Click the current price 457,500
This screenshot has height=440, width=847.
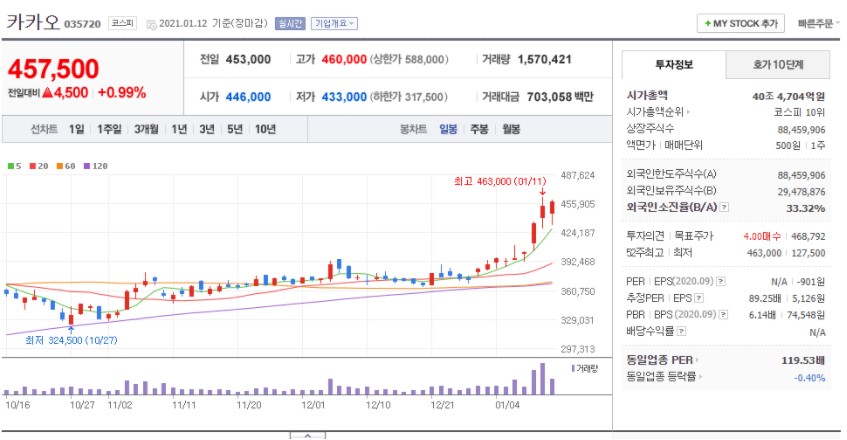53,69
